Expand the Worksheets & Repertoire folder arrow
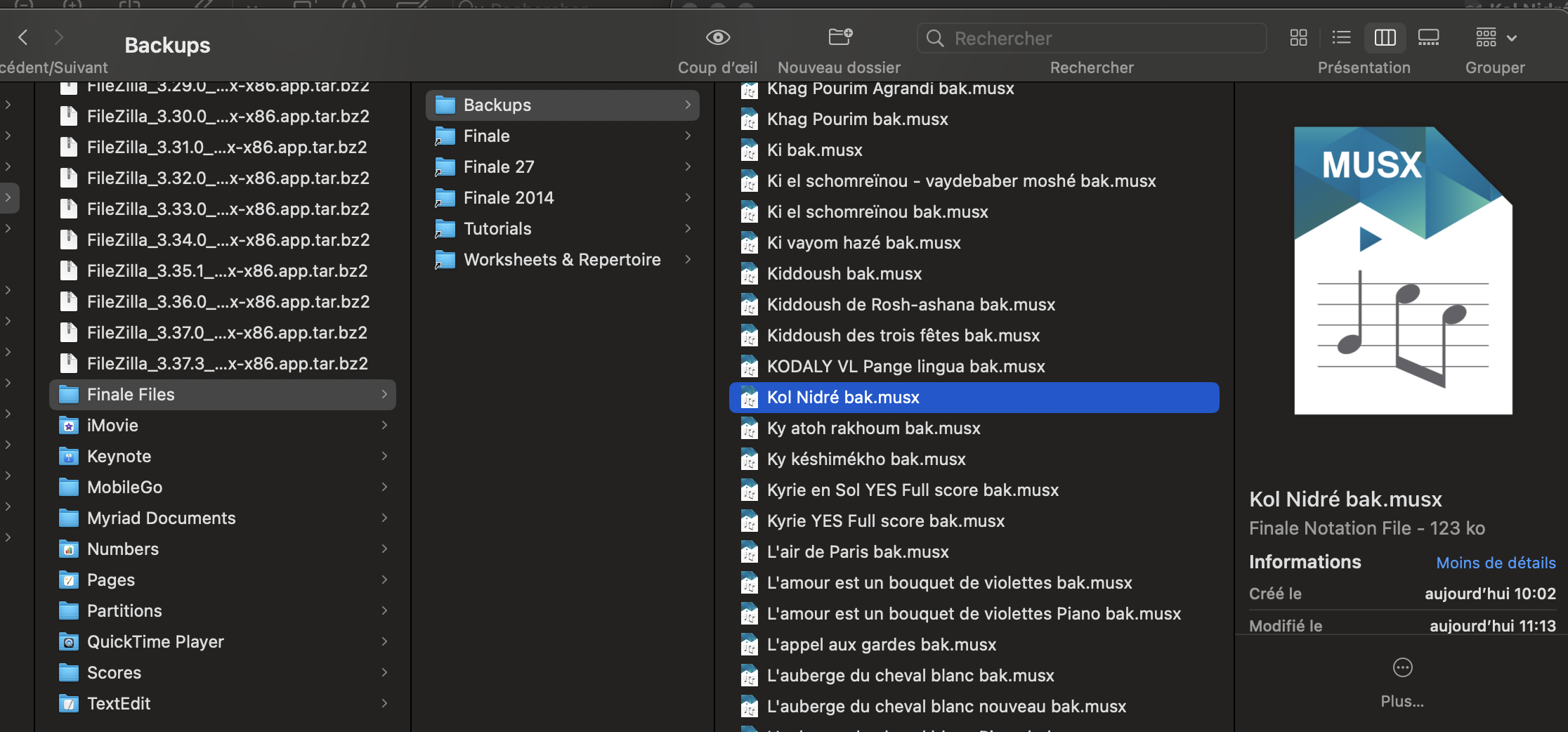1568x732 pixels. 688,260
